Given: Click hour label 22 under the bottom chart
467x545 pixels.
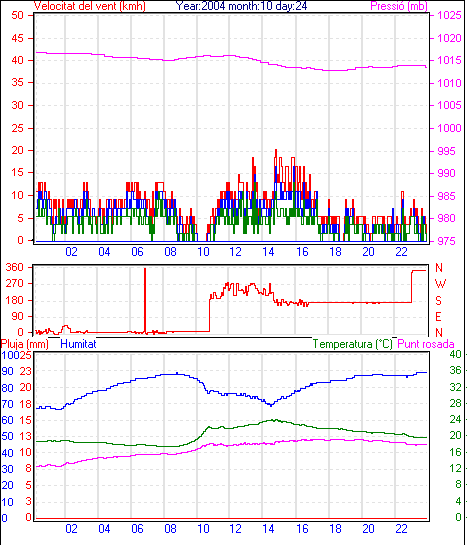Looking at the screenshot, I should click(401, 529).
